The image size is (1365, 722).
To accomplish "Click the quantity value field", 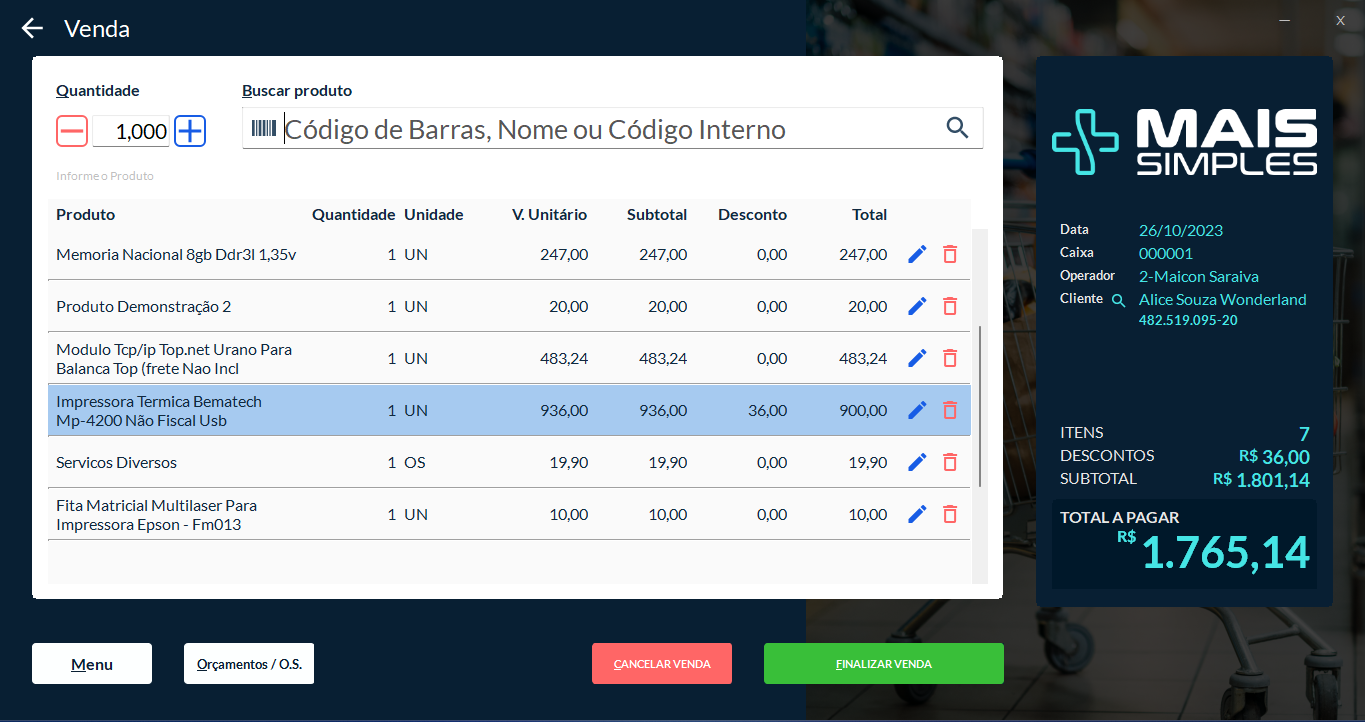I will [131, 132].
